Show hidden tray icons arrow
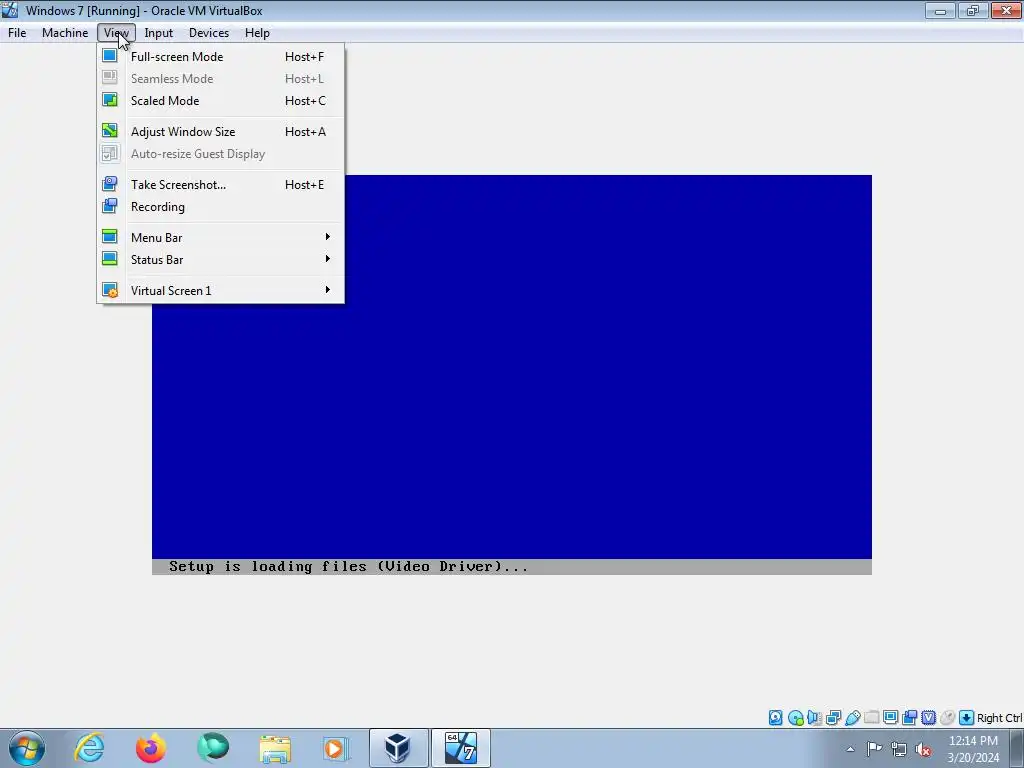Image resolution: width=1024 pixels, height=768 pixels. tap(850, 749)
